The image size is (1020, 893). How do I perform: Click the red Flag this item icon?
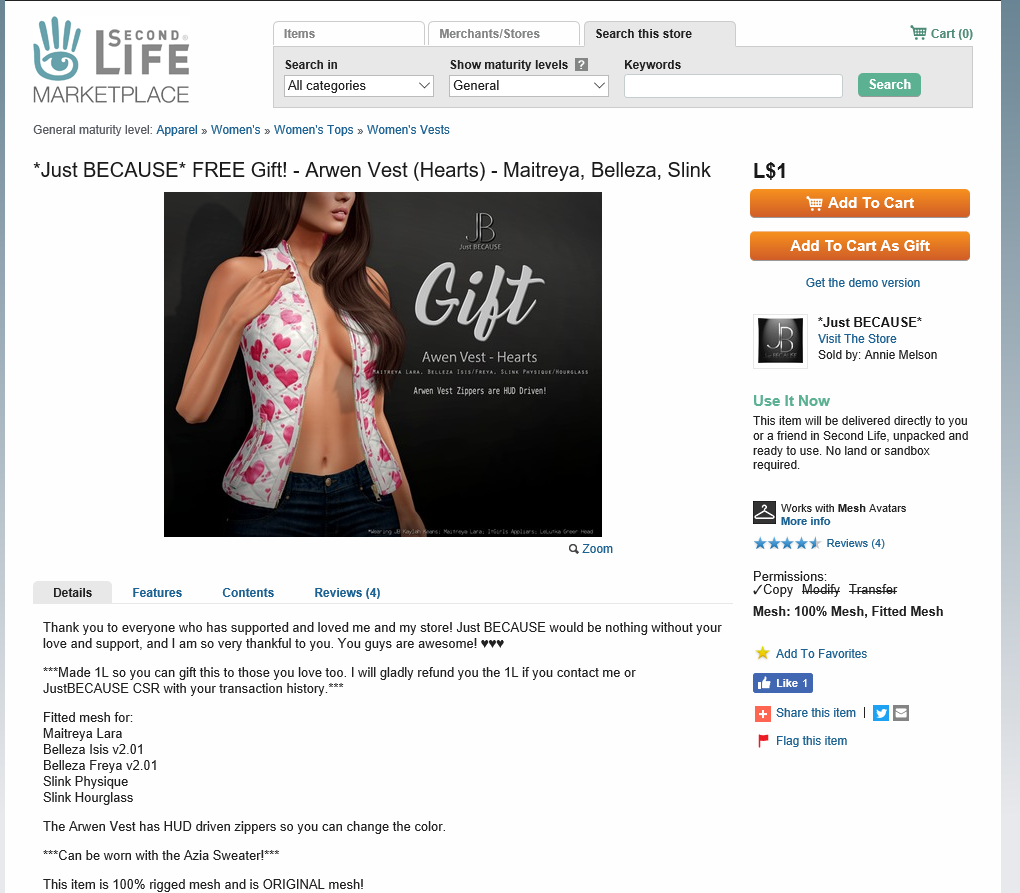(762, 741)
